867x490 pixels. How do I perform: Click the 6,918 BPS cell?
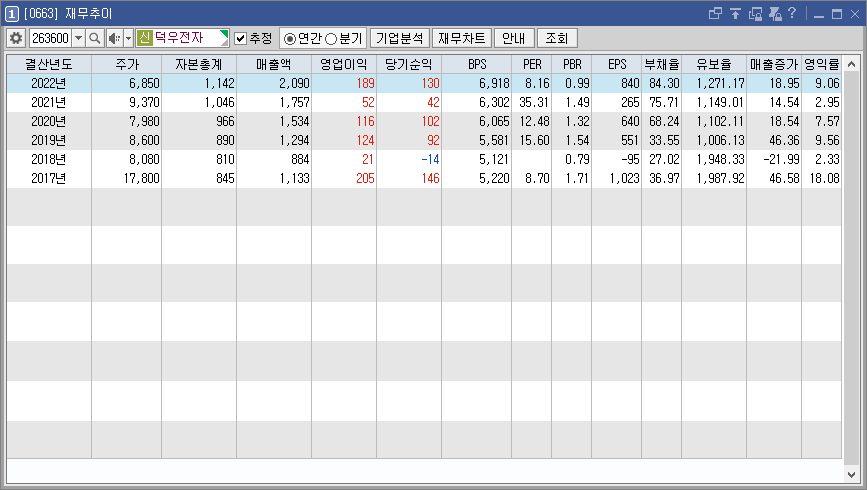477,84
